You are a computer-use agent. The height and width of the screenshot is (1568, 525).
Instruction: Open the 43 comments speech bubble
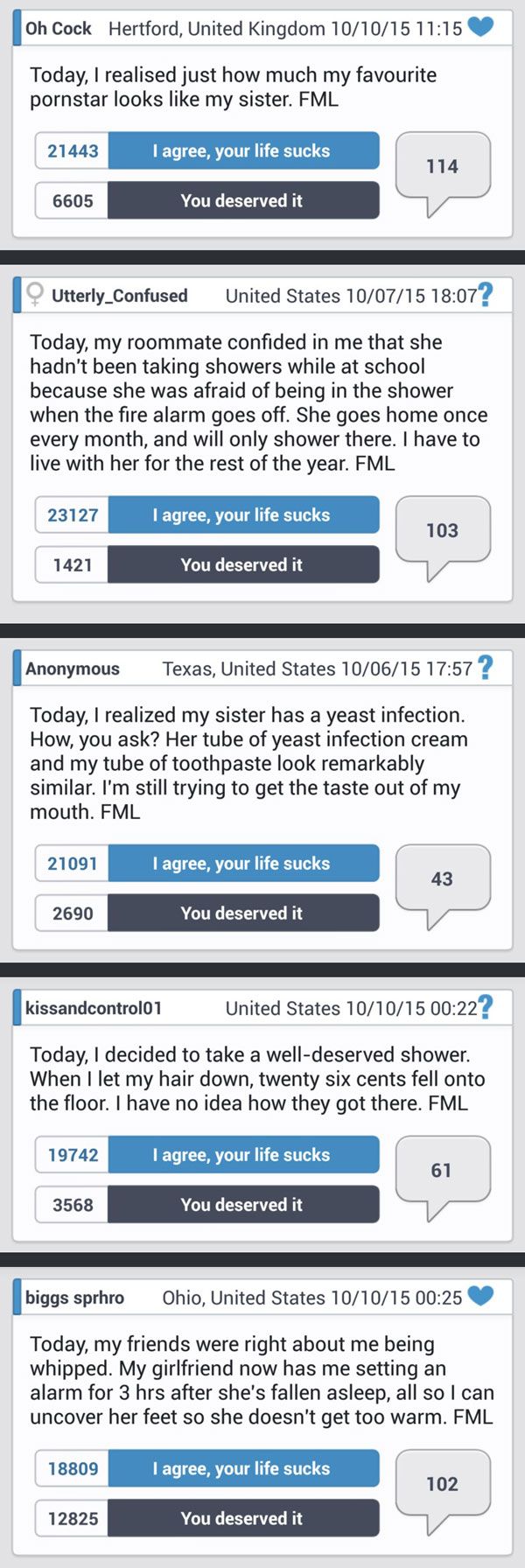(x=443, y=879)
